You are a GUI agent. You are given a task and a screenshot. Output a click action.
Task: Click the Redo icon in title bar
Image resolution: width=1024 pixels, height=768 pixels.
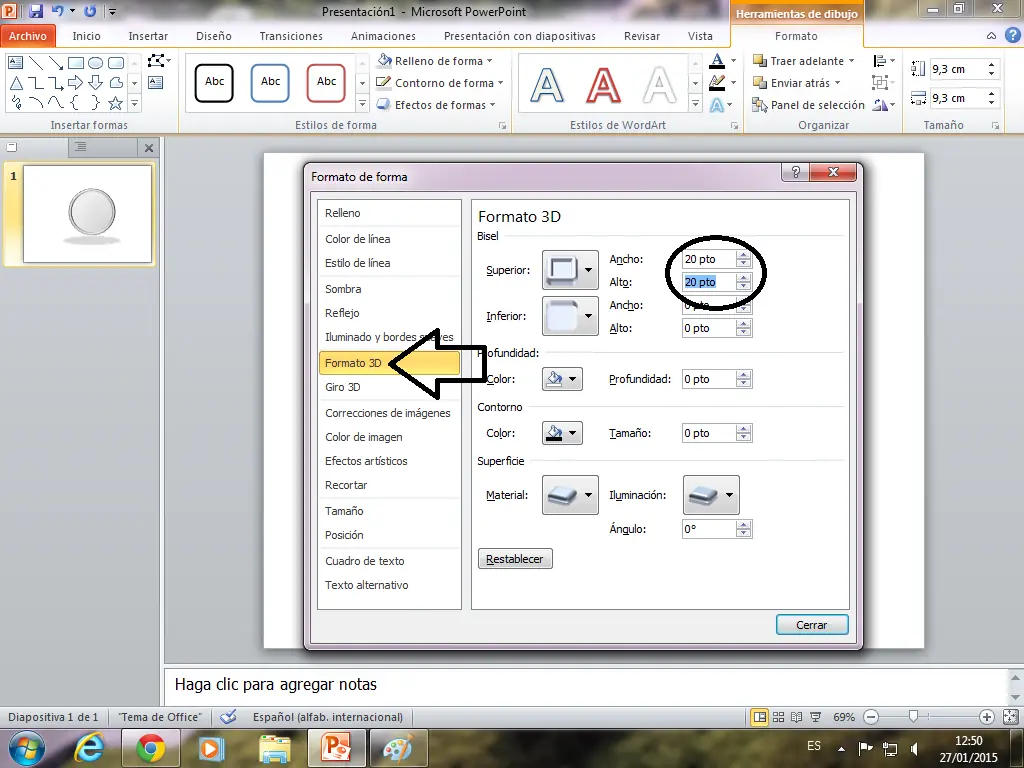click(x=90, y=11)
